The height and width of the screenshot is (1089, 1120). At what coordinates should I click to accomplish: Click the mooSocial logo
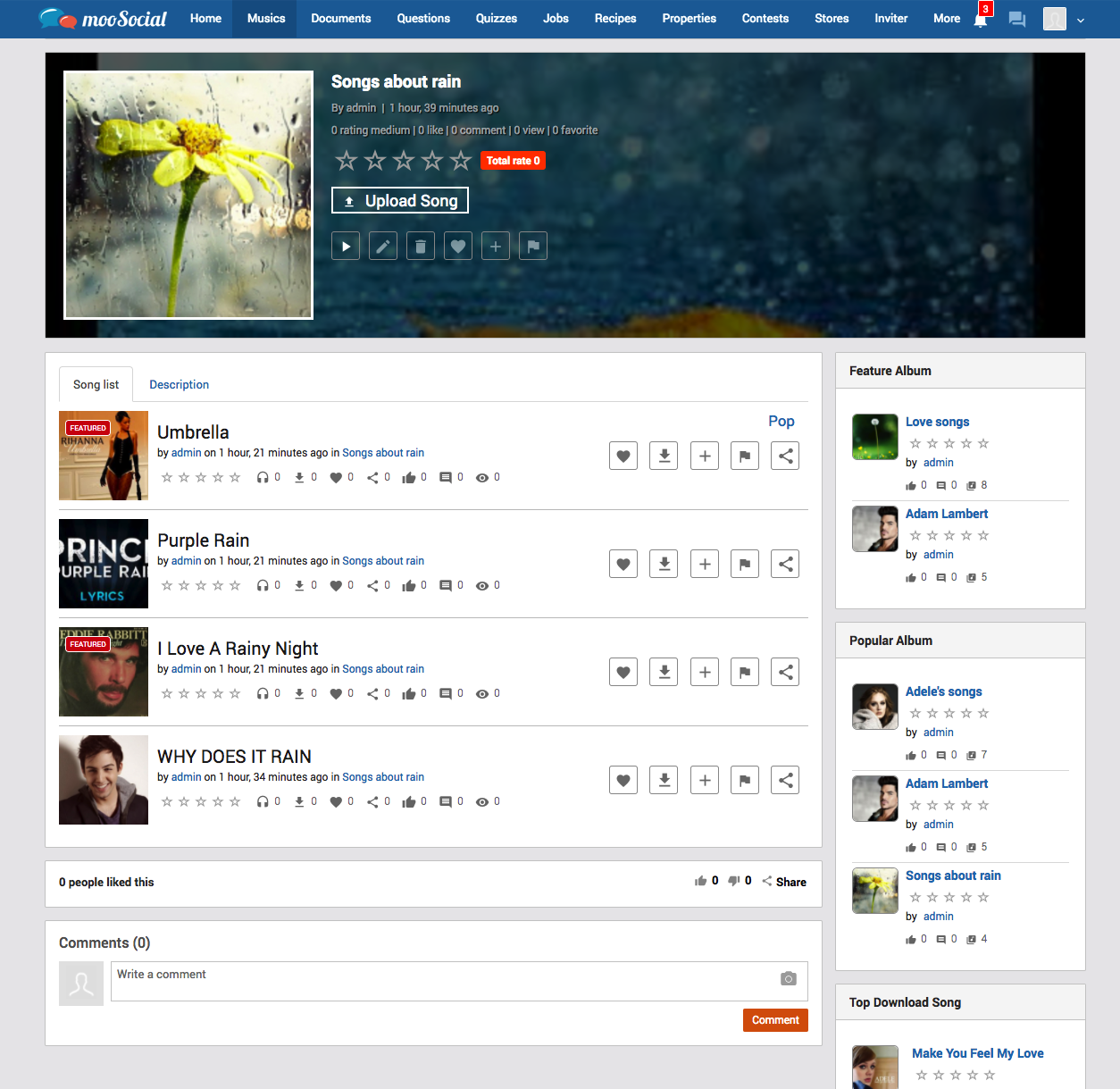pos(104,19)
